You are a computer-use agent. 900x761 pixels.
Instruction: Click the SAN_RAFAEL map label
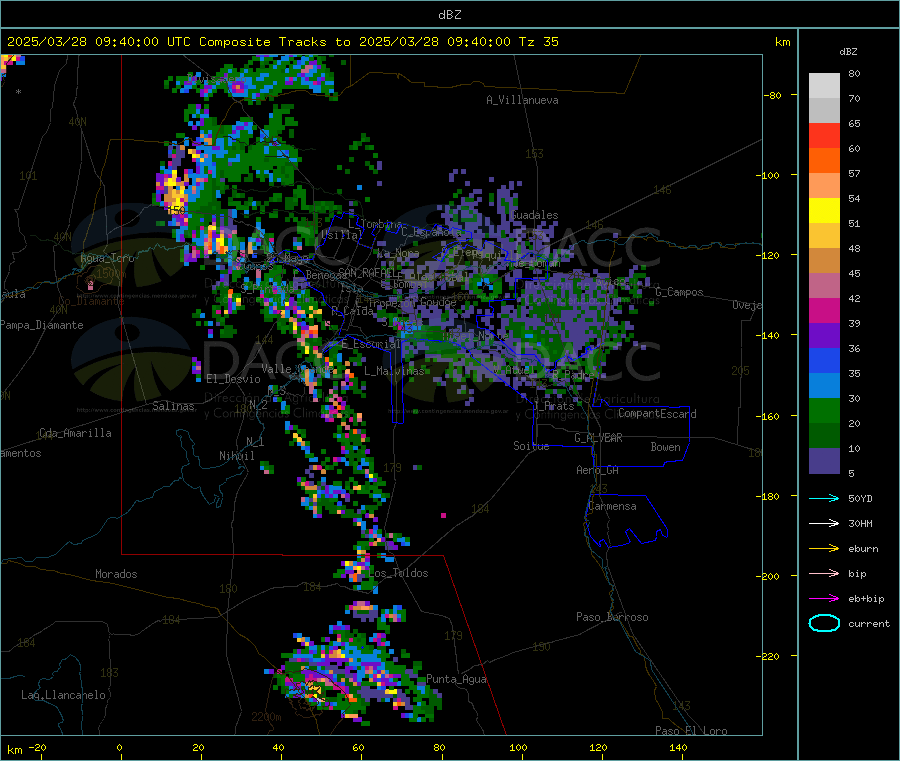(x=367, y=272)
